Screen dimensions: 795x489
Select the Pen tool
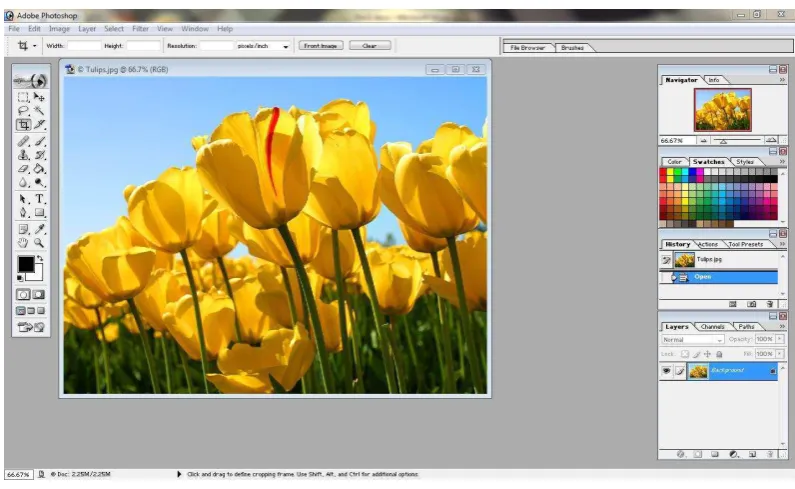click(23, 213)
